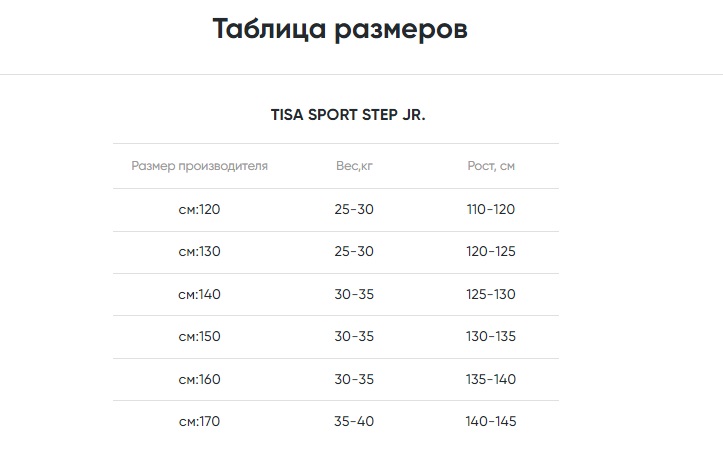
Task: Click the 135-140 height value
Action: pos(491,379)
